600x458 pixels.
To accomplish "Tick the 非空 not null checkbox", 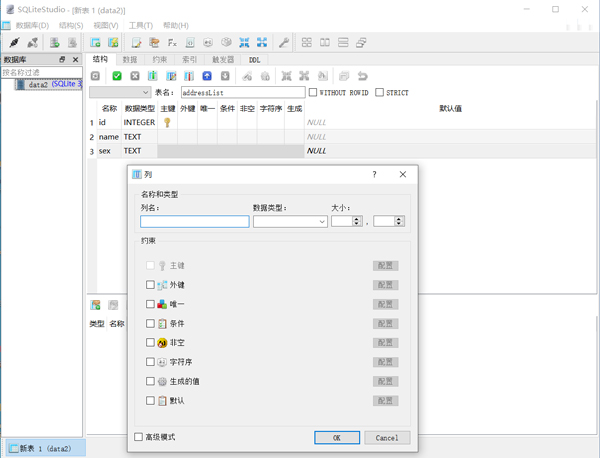I will click(x=151, y=343).
